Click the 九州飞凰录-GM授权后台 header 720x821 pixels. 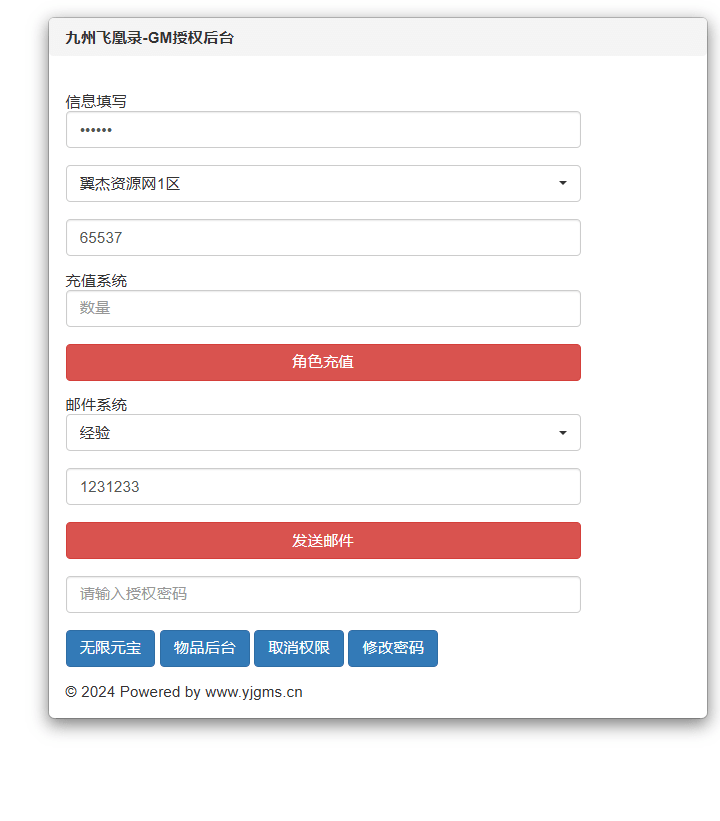pyautogui.click(x=148, y=38)
